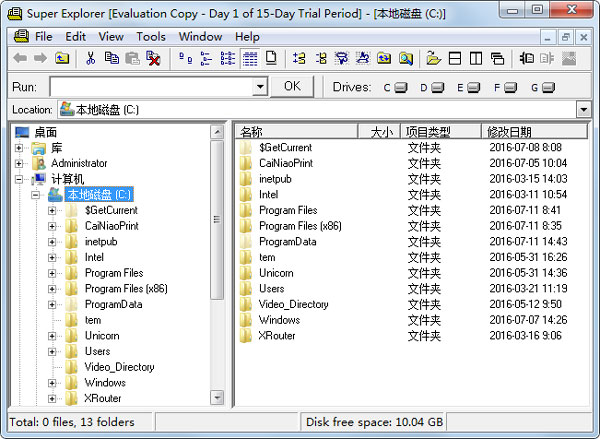
Task: Click the OK button next to Run
Action: (292, 86)
